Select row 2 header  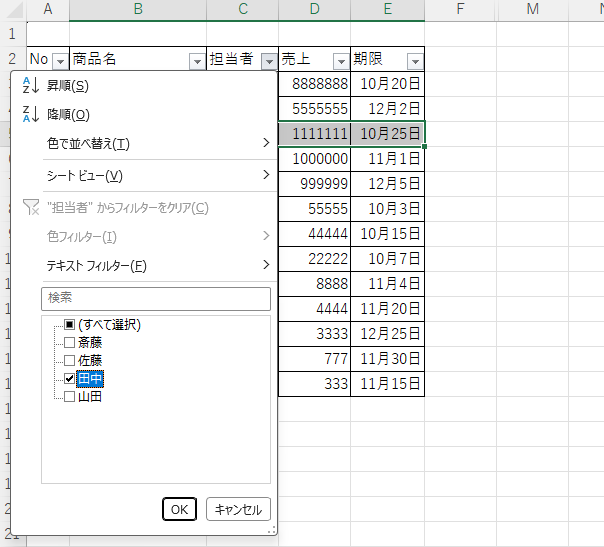[x=13, y=59]
